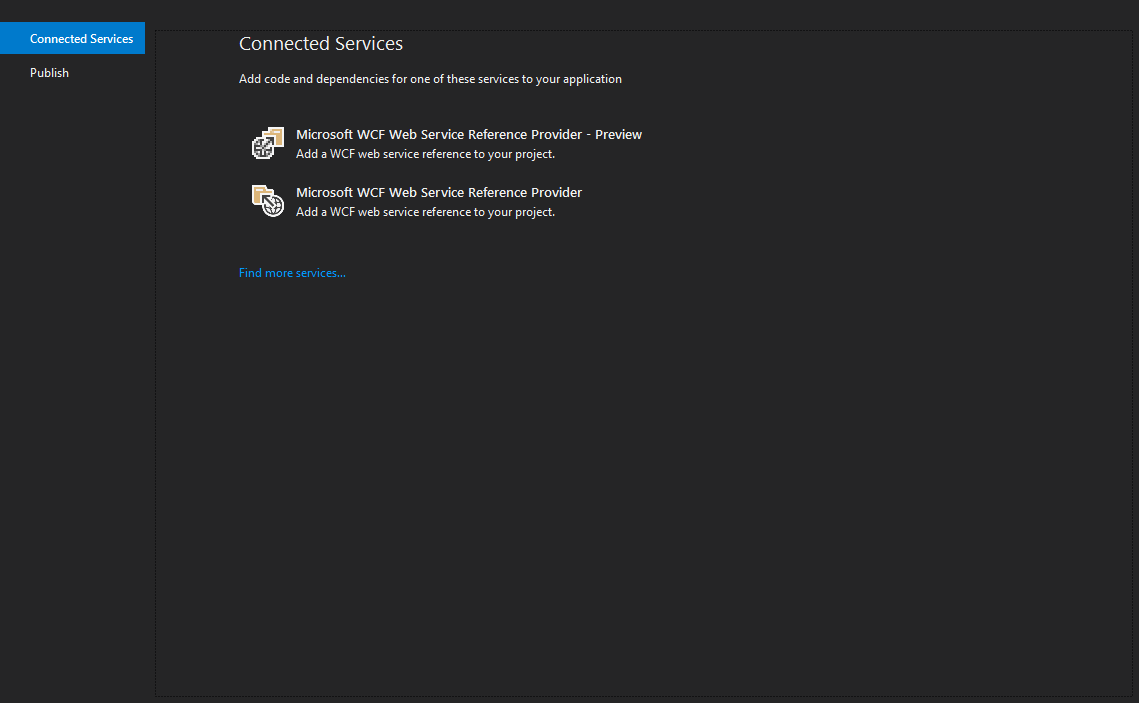1139x703 pixels.
Task: Click the Preview provider's description text
Action: tap(425, 153)
